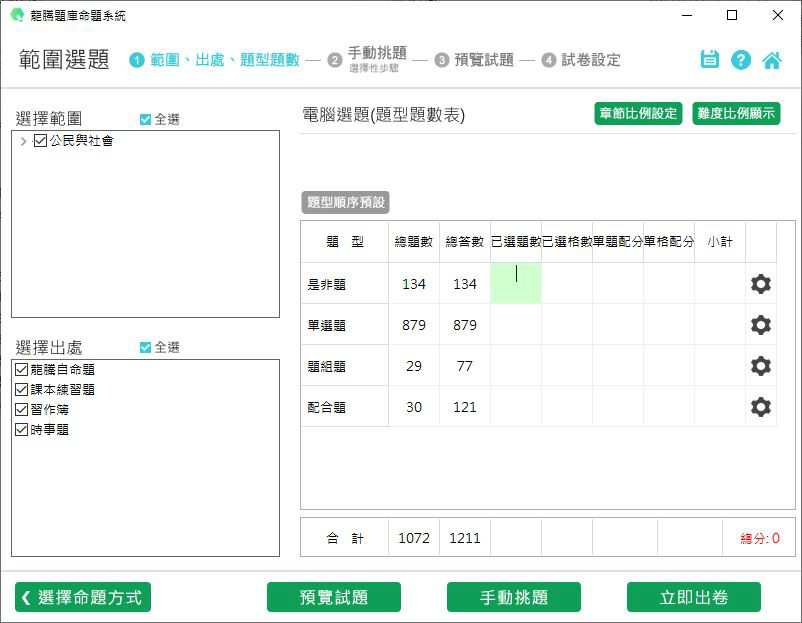Image resolution: width=802 pixels, height=623 pixels.
Task: Open settings gear for 配合題 row
Action: pos(761,407)
